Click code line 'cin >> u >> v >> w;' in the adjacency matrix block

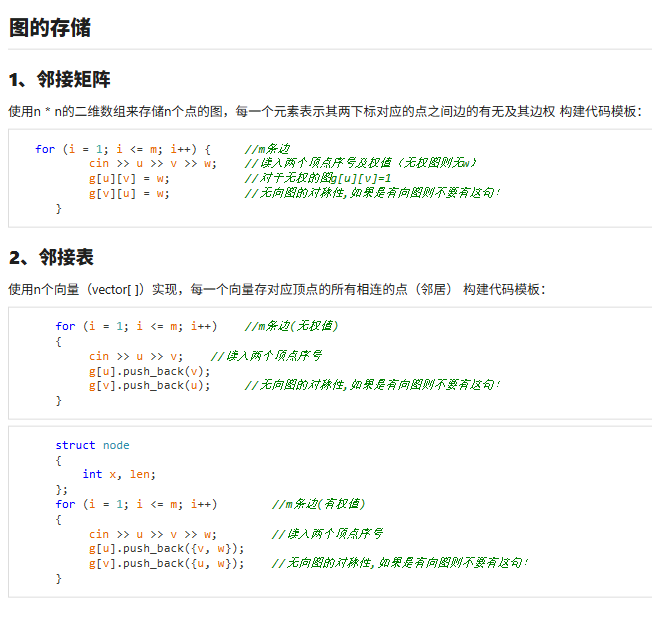click(x=153, y=164)
